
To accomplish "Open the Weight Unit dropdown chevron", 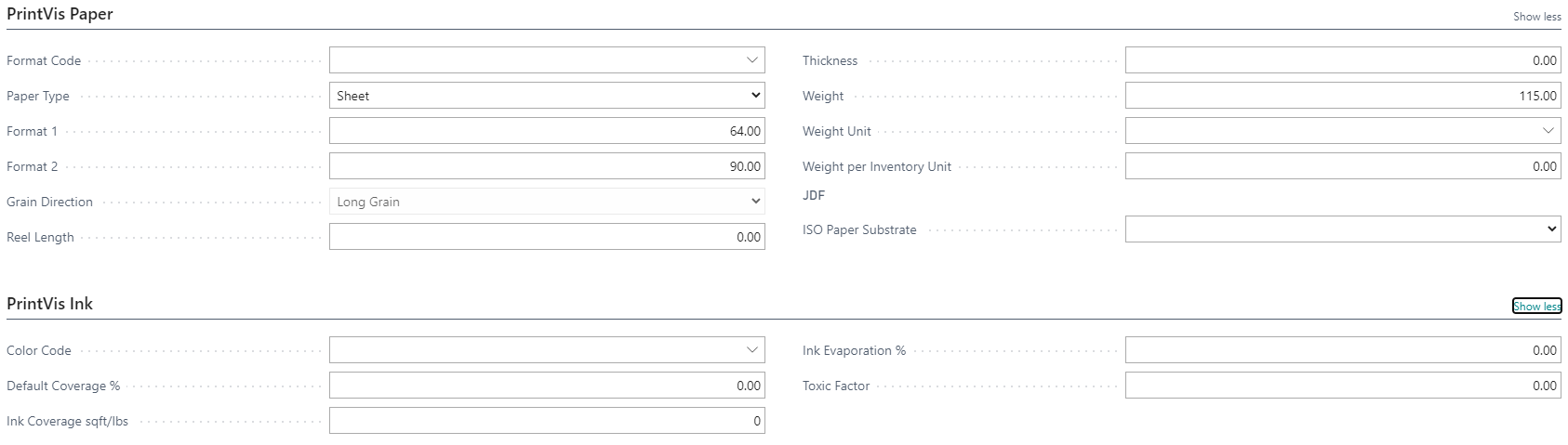I will coord(1548,131).
